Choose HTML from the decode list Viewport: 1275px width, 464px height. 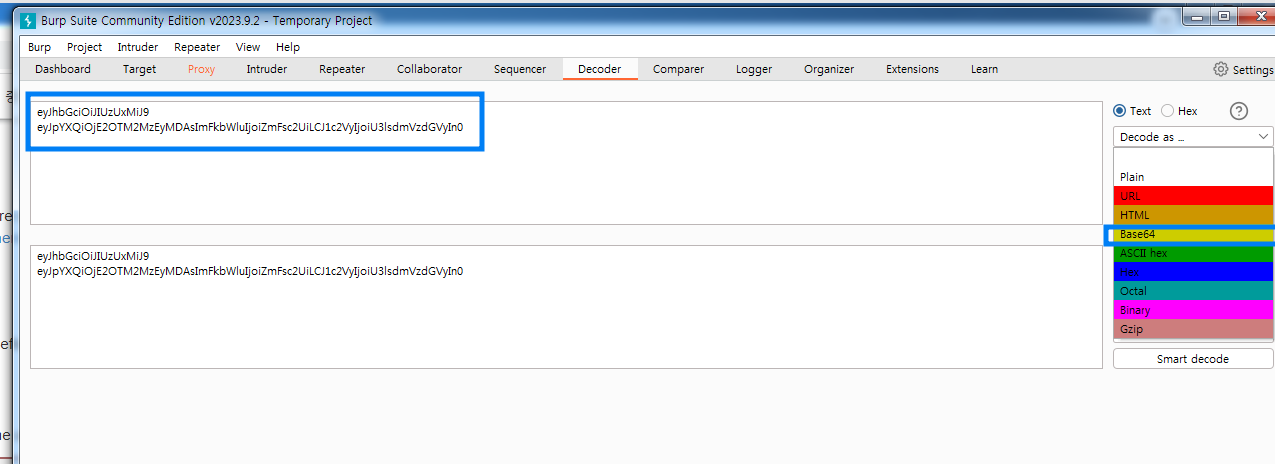coord(1193,215)
